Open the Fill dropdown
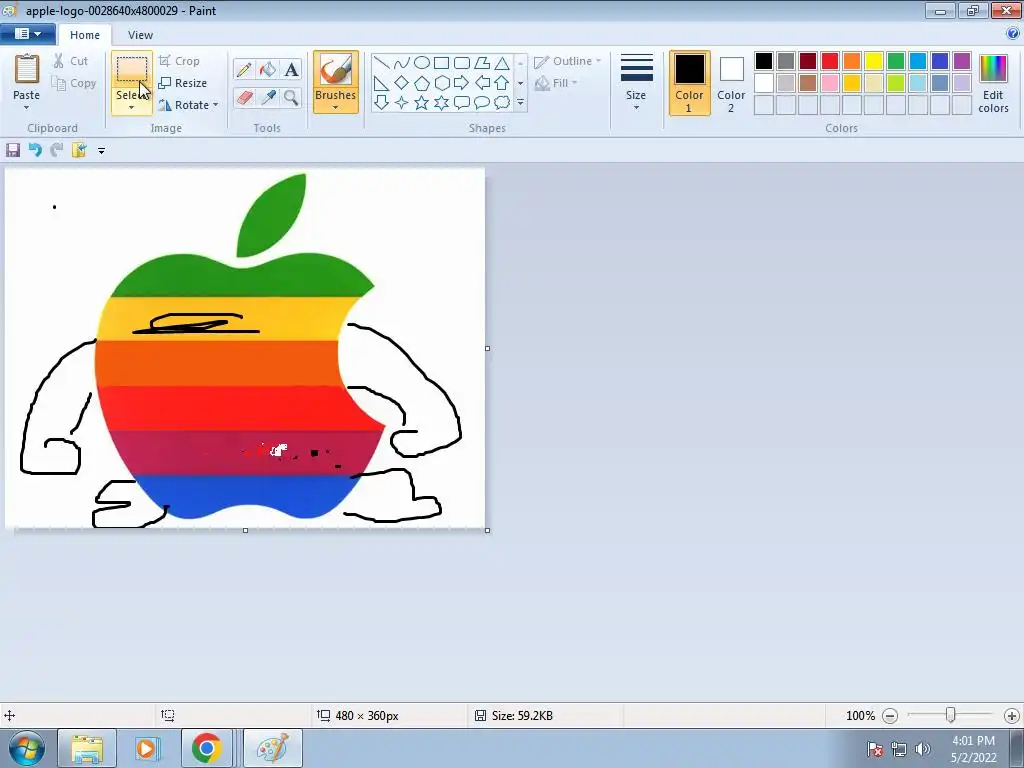The width and height of the screenshot is (1024, 768). (x=556, y=83)
